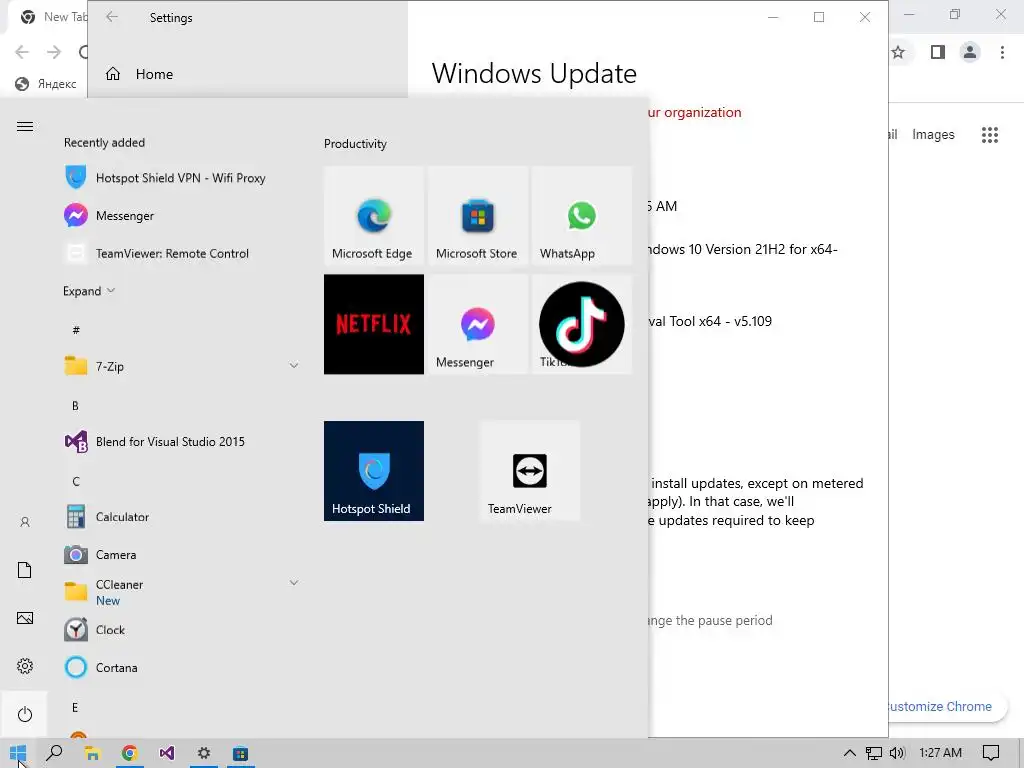Open the Microsoft Store tile

pyautogui.click(x=477, y=216)
